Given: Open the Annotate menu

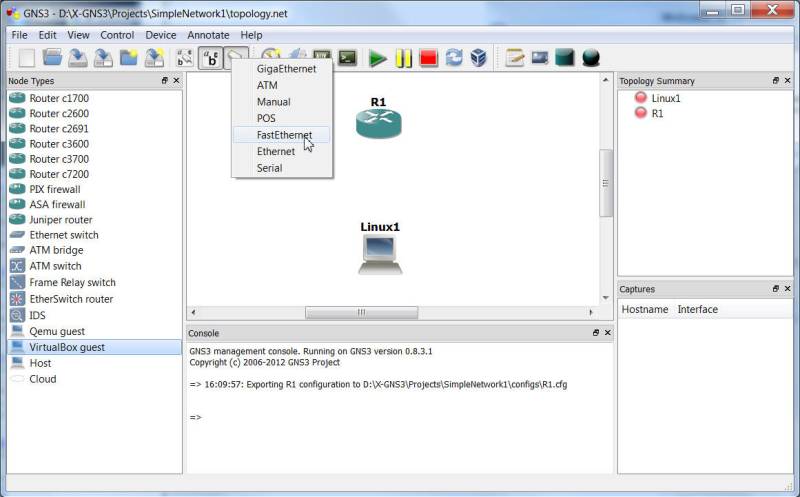Looking at the screenshot, I should click(x=208, y=35).
